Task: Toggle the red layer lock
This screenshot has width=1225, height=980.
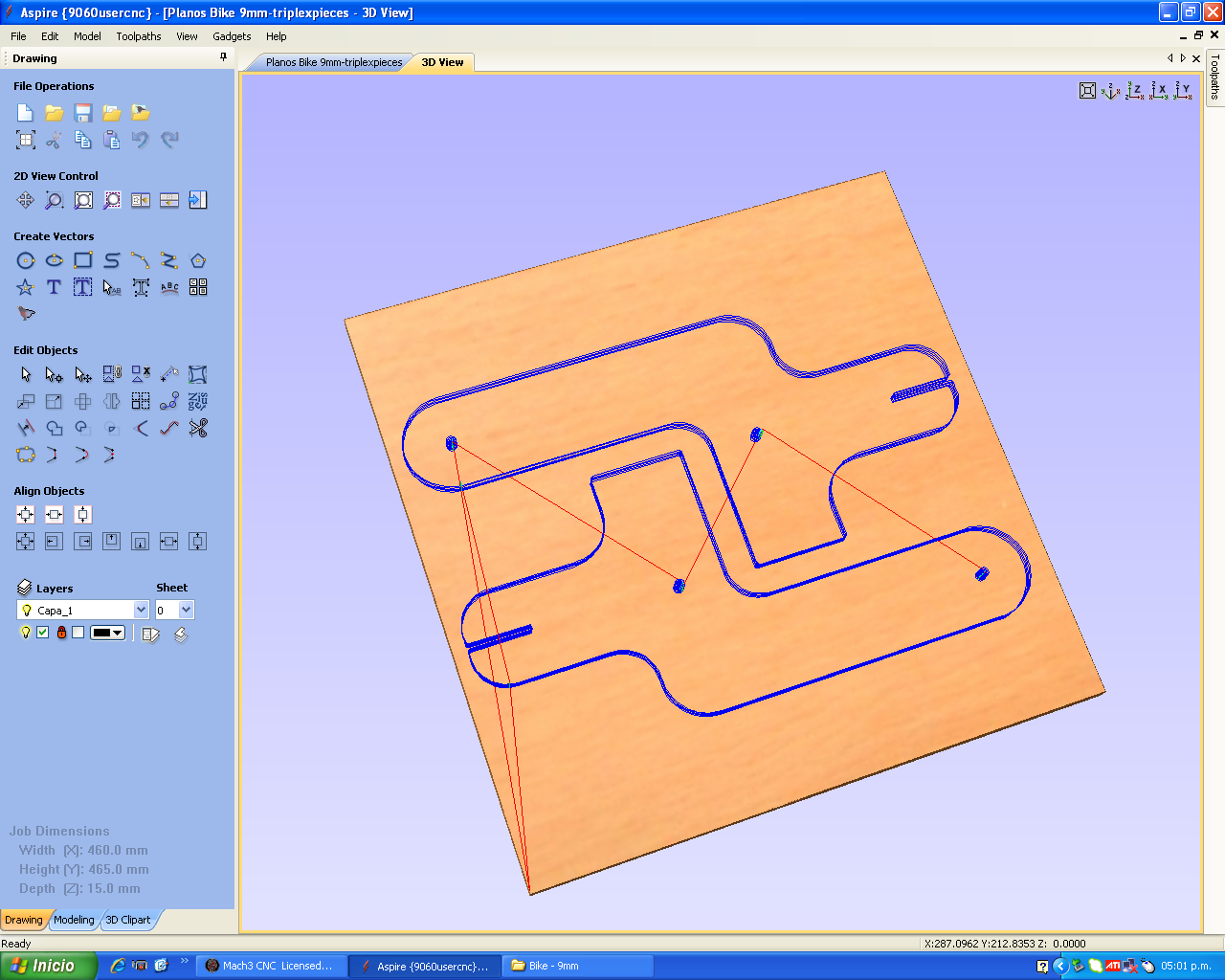Action: tap(61, 633)
